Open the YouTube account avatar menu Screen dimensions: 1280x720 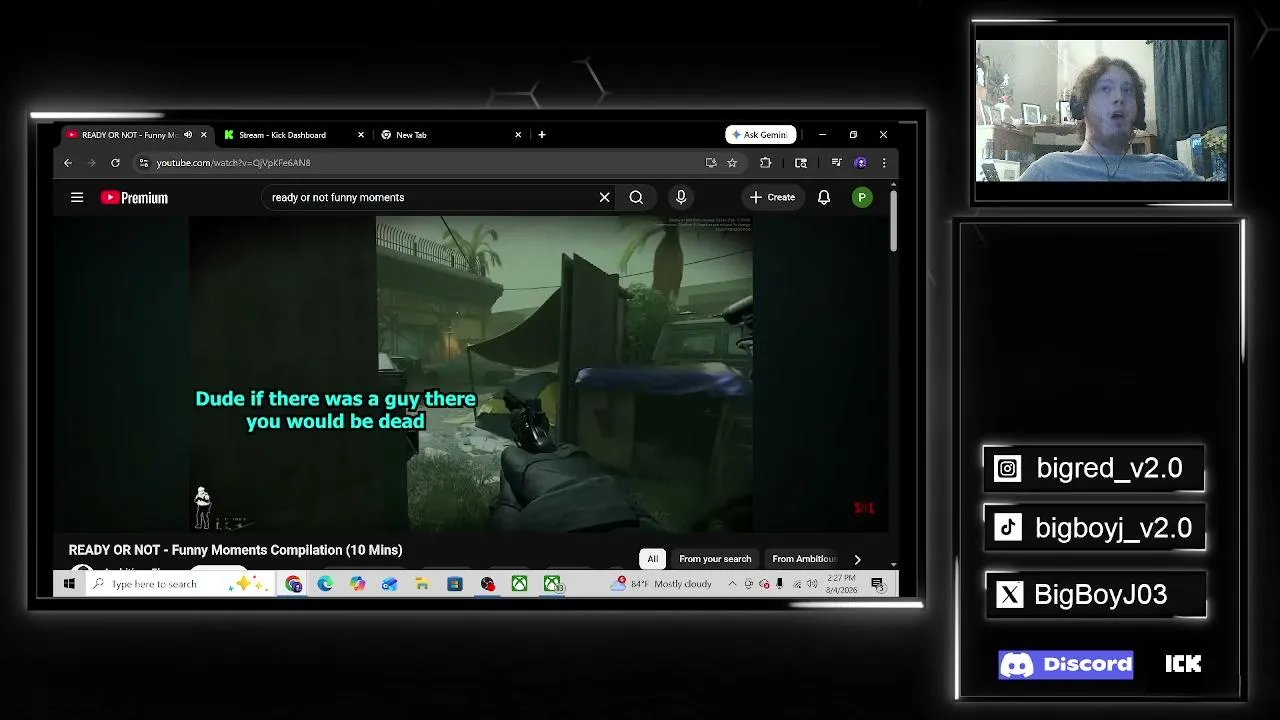(862, 198)
